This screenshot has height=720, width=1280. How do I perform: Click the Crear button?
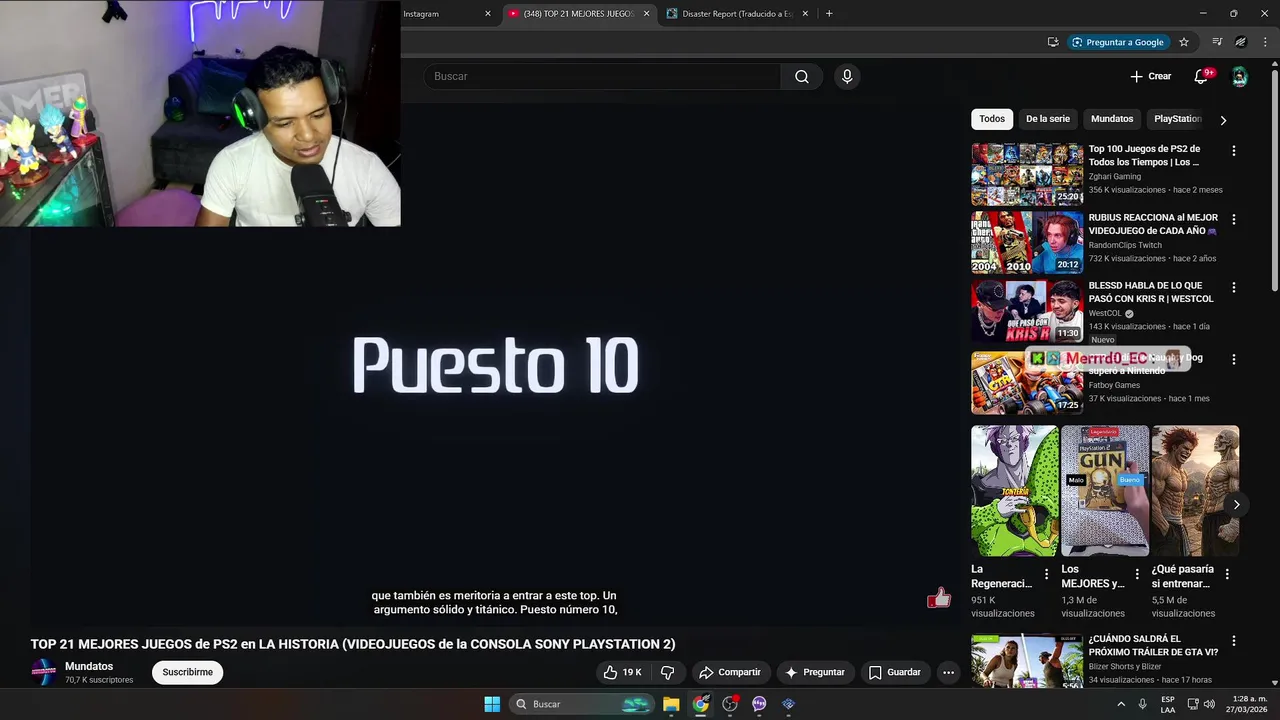pyautogui.click(x=1150, y=76)
